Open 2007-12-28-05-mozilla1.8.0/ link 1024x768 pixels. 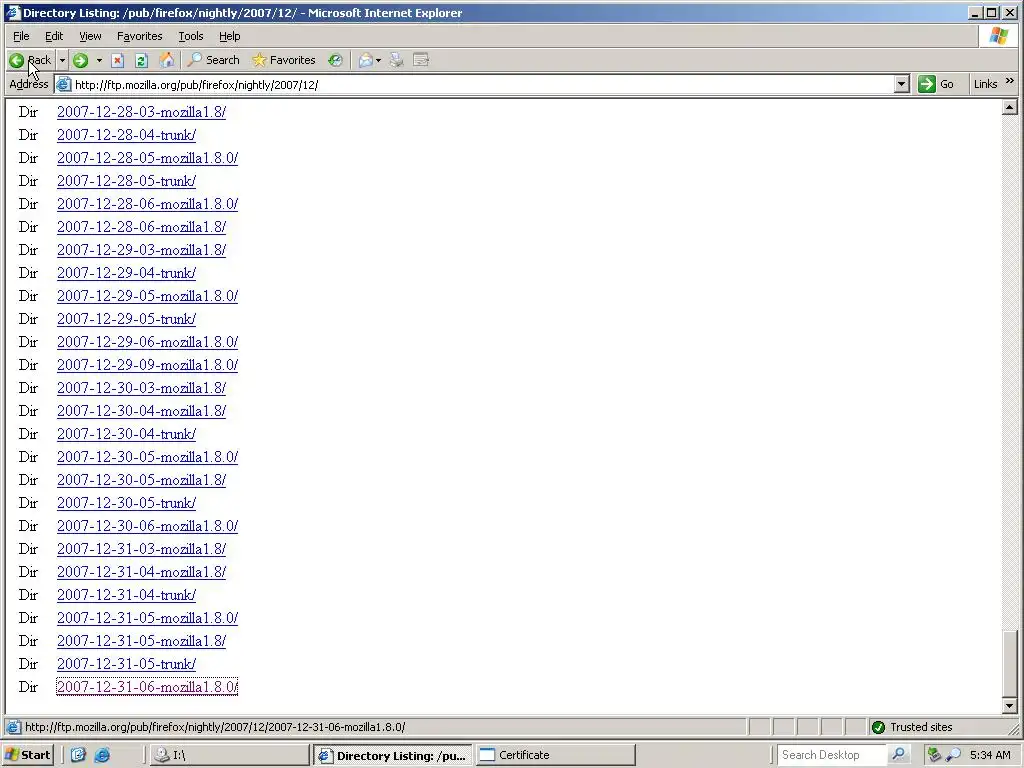pyautogui.click(x=147, y=158)
